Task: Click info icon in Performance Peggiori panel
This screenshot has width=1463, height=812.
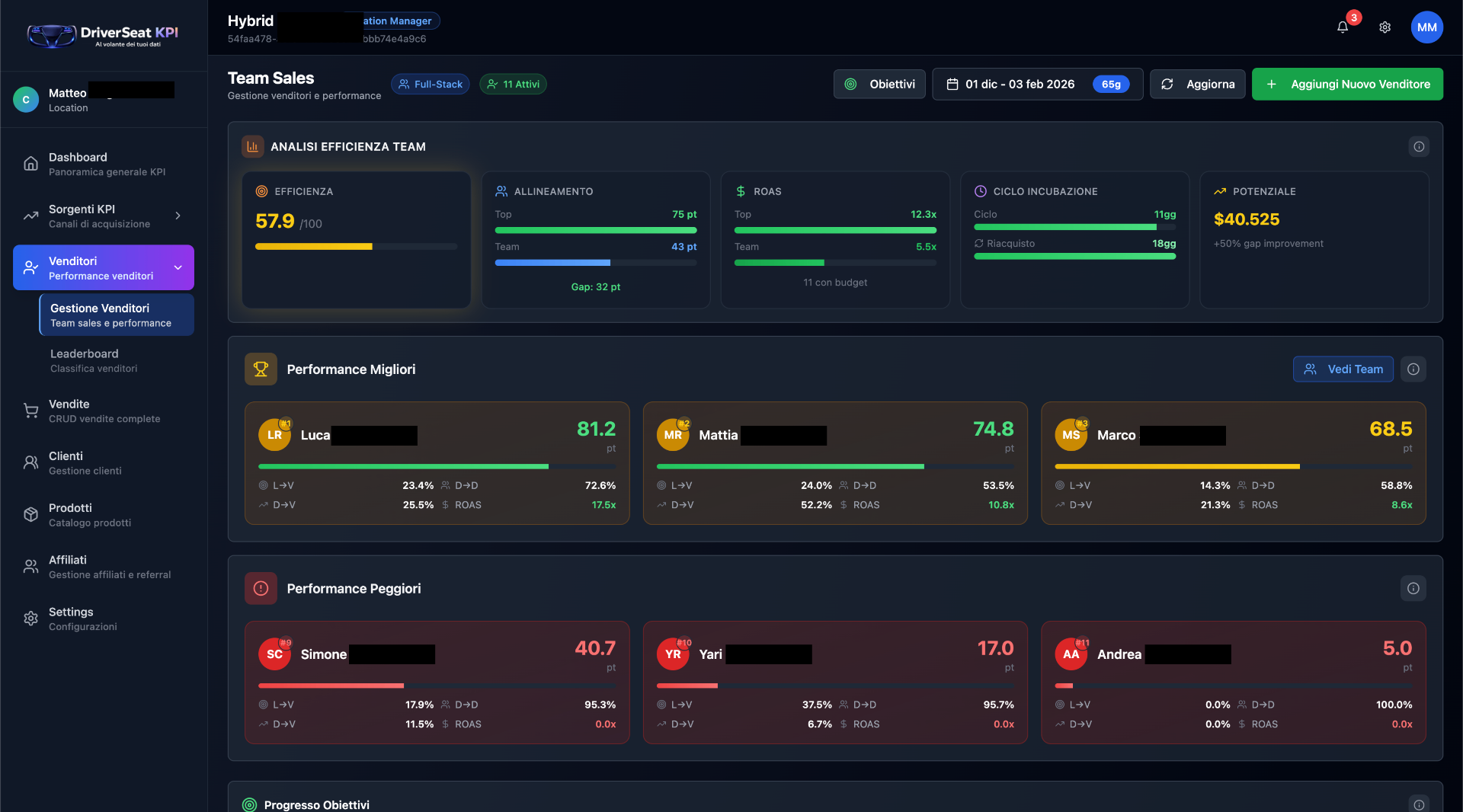Action: tap(1413, 589)
